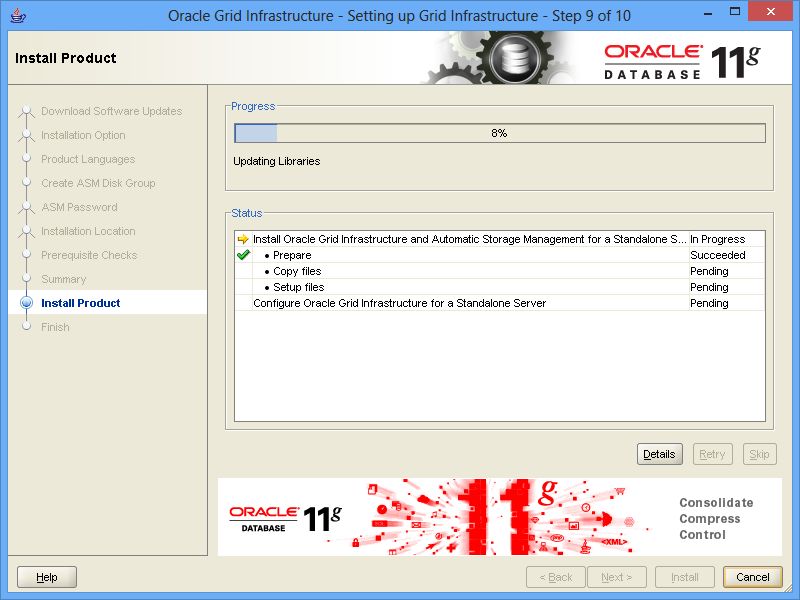800x600 pixels.
Task: Select the Copy files status row
Action: click(x=499, y=271)
